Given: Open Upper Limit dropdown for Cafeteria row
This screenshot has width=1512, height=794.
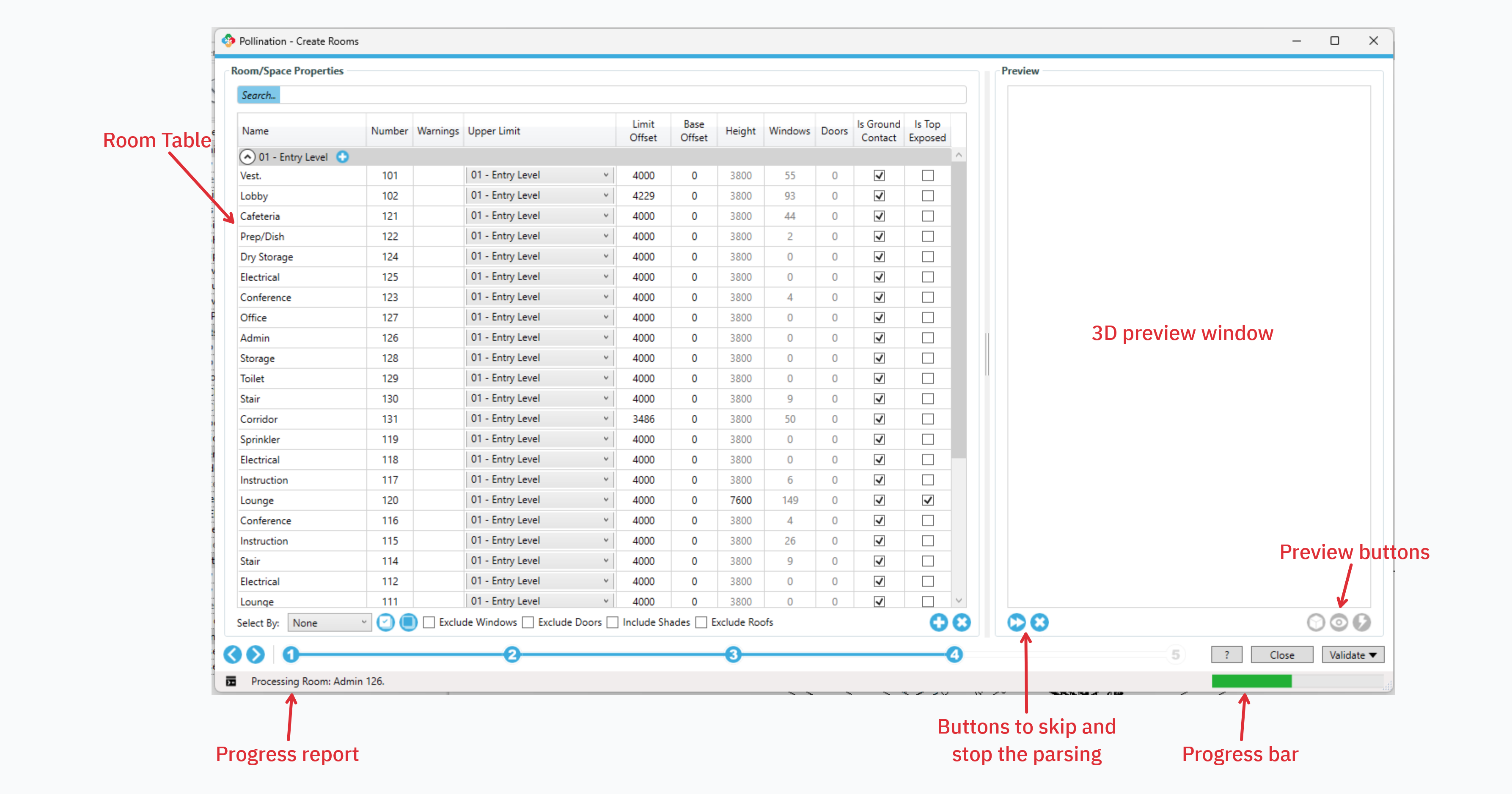Looking at the screenshot, I should point(606,216).
